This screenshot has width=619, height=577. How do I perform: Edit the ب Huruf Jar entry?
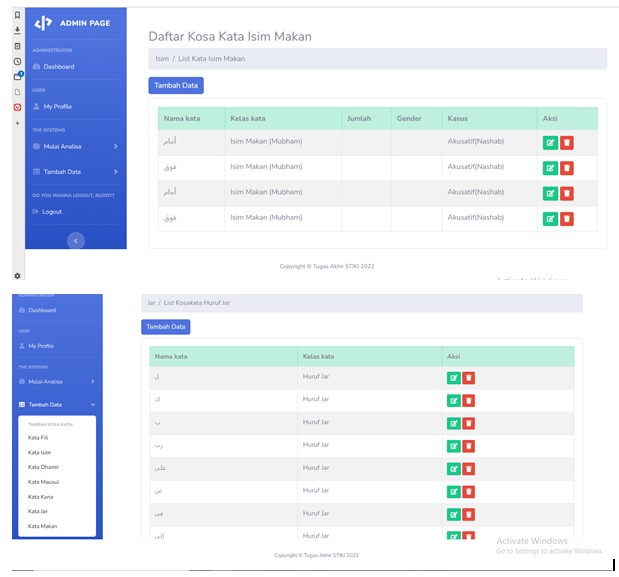[x=454, y=423]
